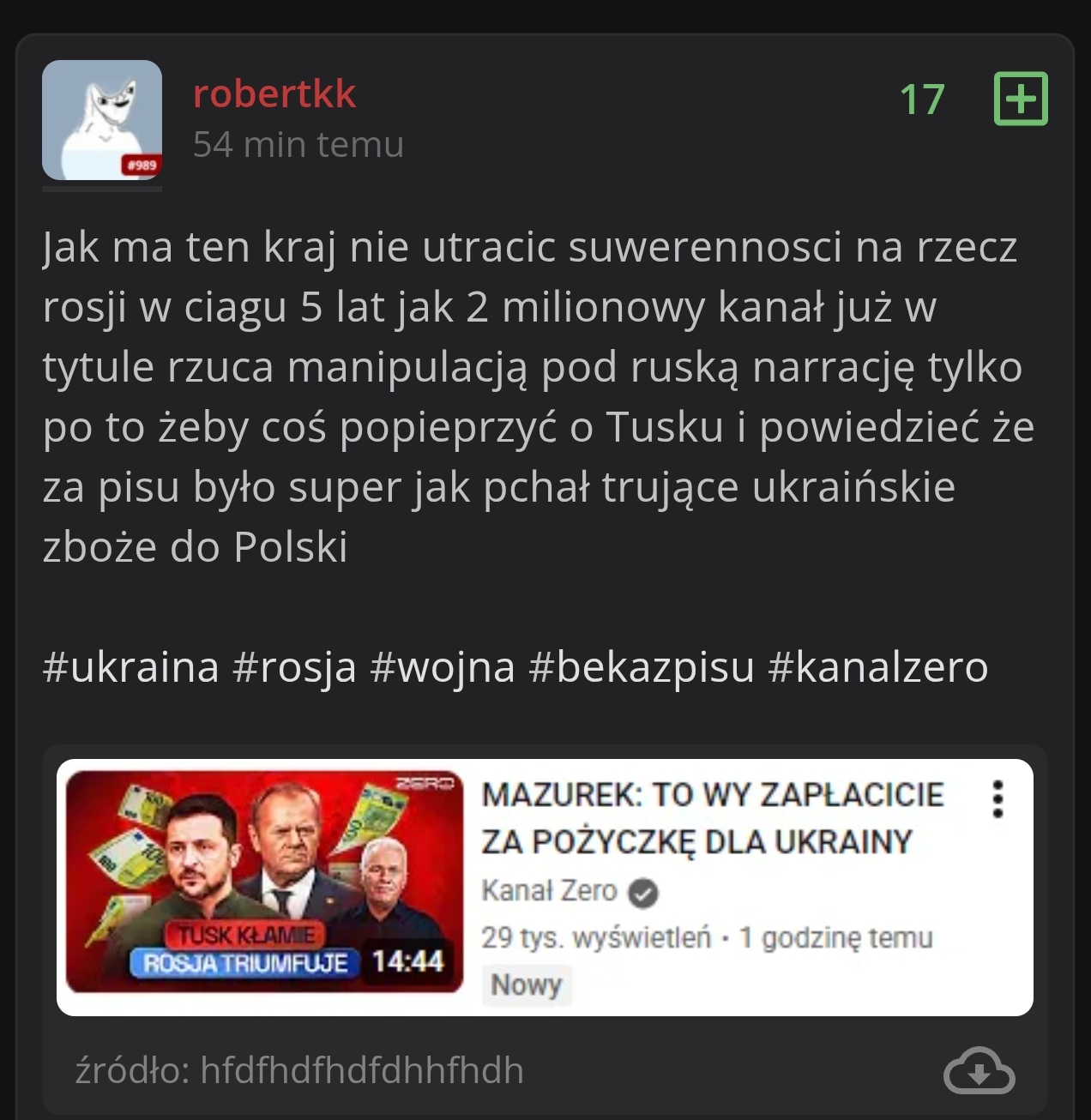Open the #bekazpisu hashtag

click(642, 667)
